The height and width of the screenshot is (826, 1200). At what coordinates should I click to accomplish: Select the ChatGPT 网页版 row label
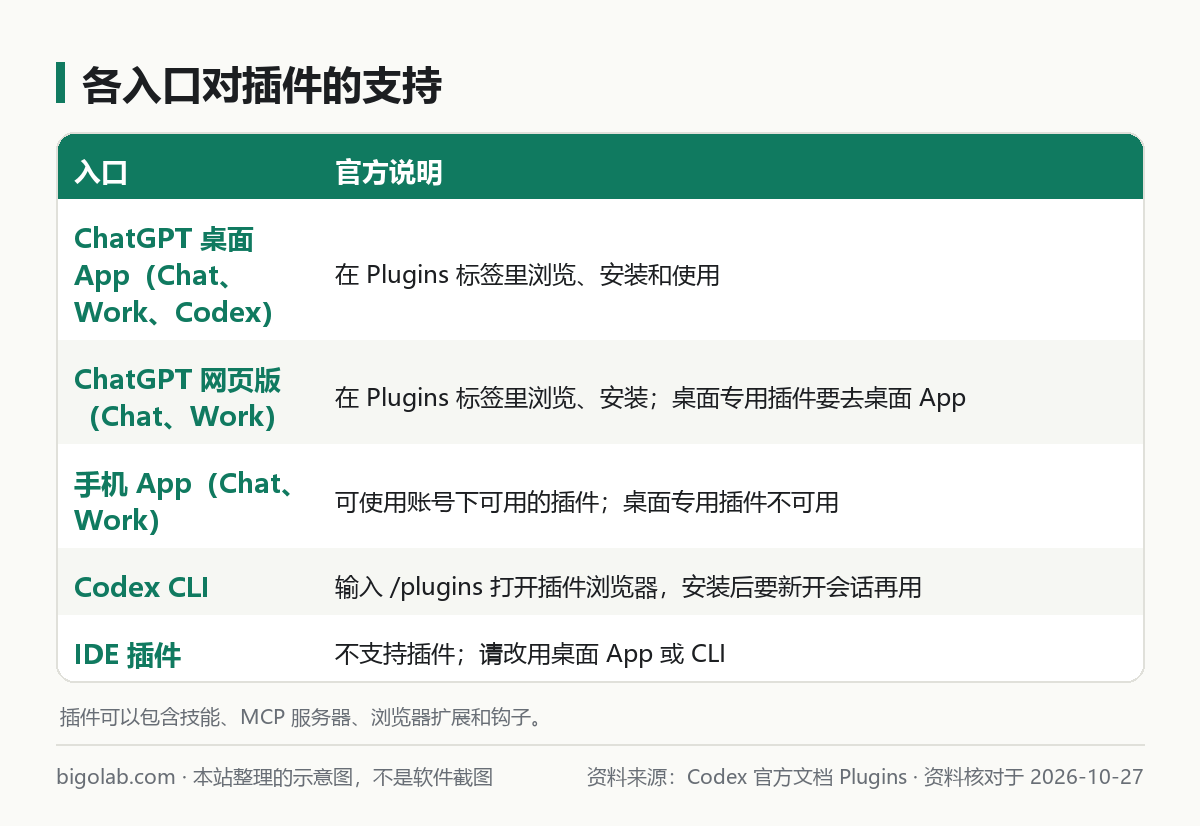(178, 397)
